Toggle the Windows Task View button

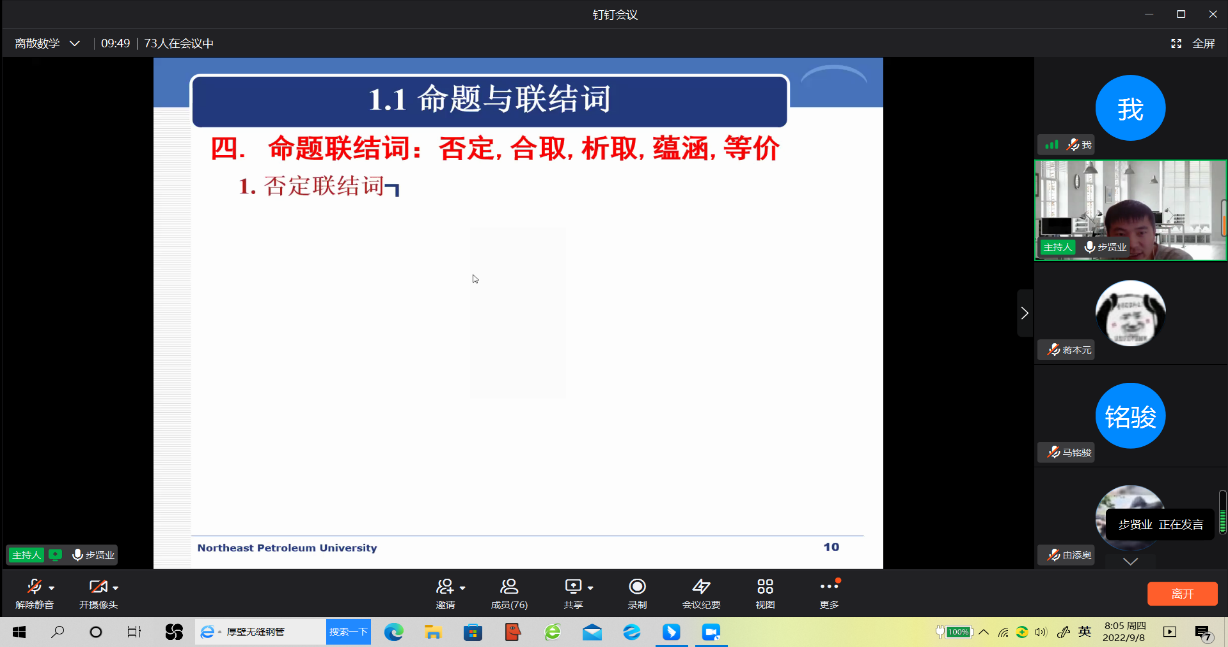[134, 632]
